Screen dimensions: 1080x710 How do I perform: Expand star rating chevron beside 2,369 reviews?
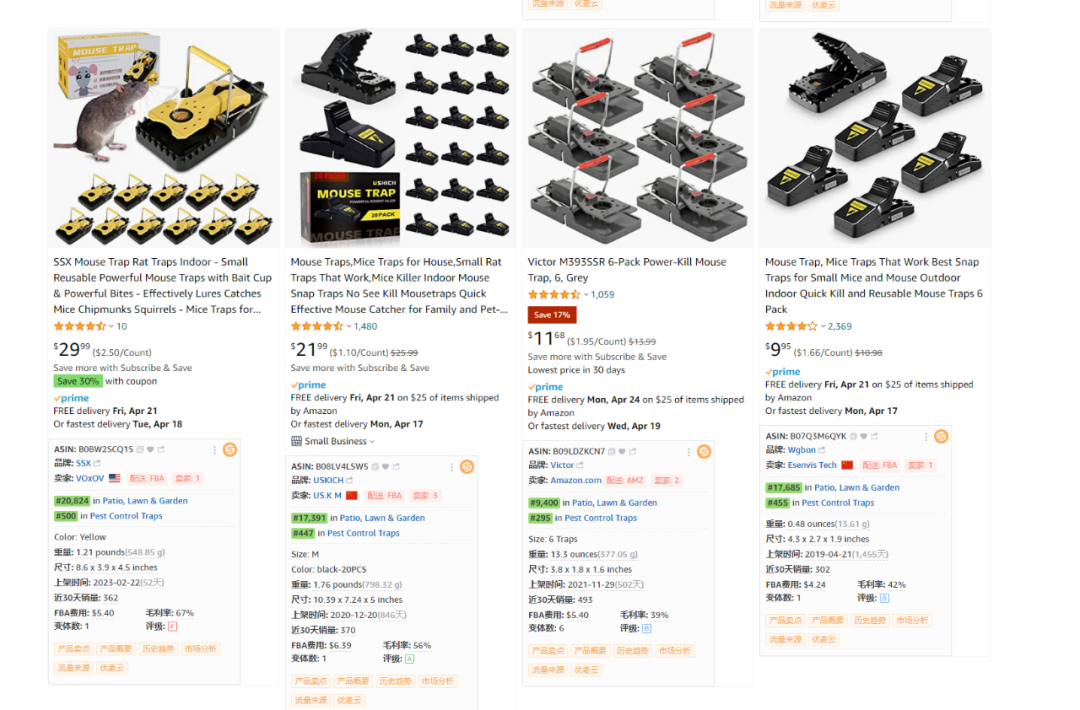click(823, 326)
